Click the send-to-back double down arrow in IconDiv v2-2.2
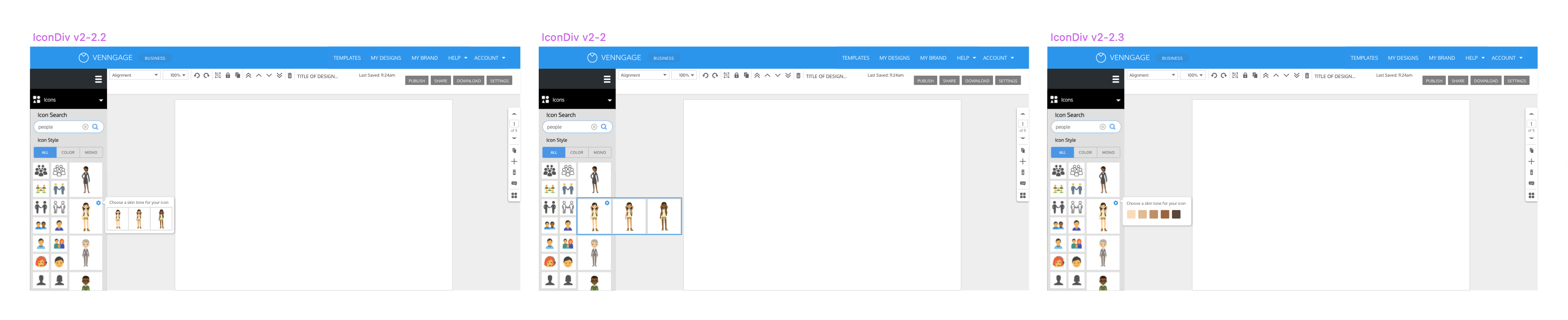The height and width of the screenshot is (320, 1568). click(279, 76)
